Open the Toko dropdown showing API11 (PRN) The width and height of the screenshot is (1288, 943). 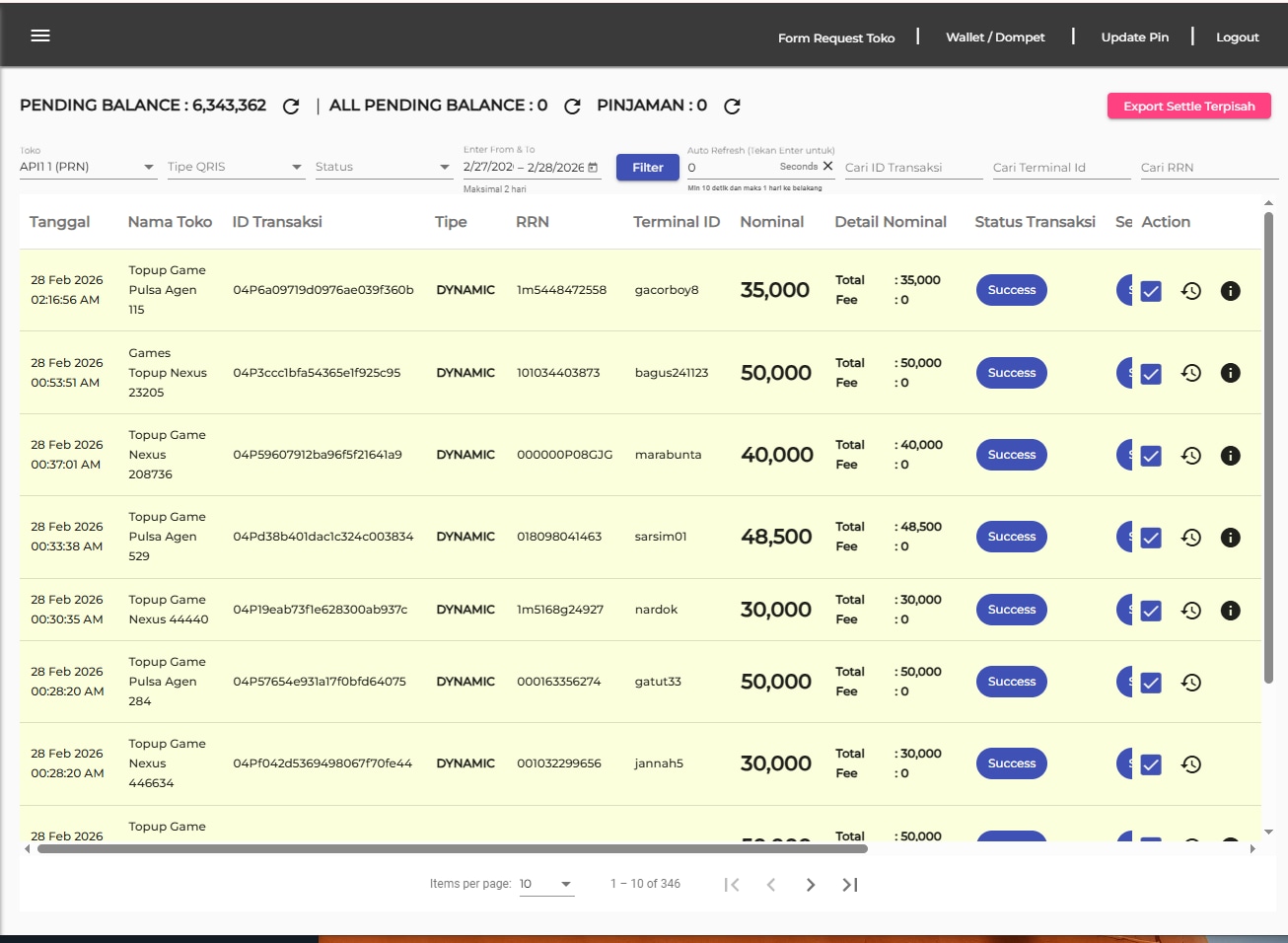click(x=87, y=167)
